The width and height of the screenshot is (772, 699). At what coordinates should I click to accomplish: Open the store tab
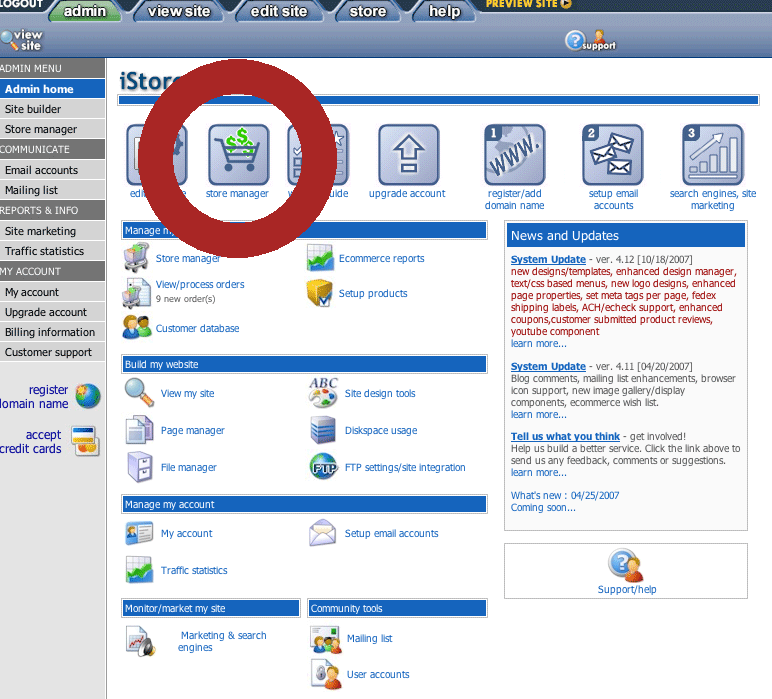click(x=367, y=12)
